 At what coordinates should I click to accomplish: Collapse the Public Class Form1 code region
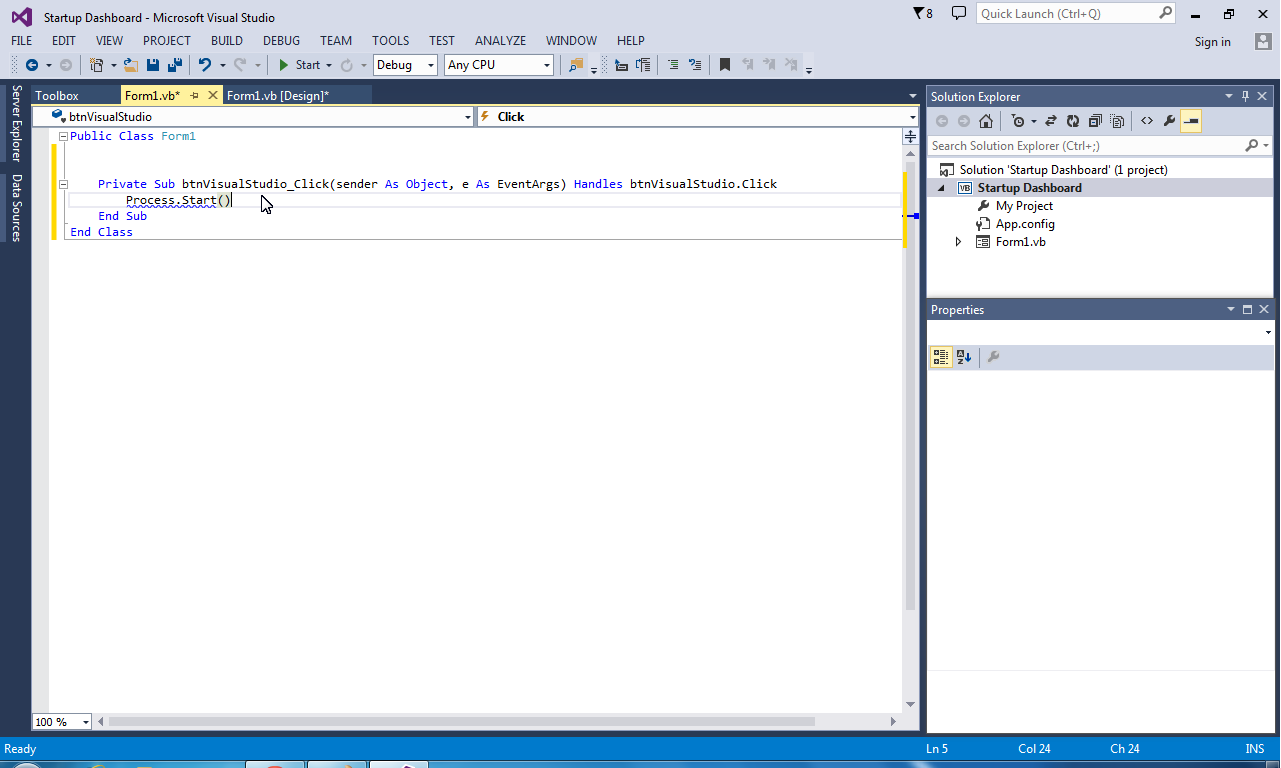pos(63,136)
